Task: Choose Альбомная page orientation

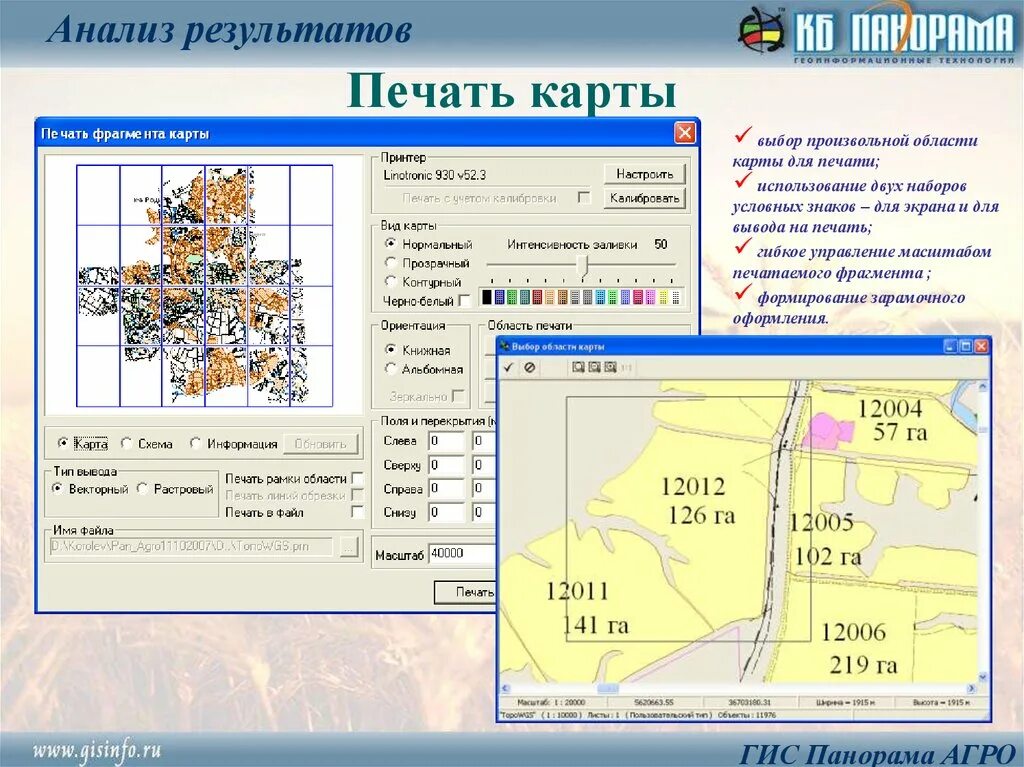Action: pyautogui.click(x=391, y=369)
